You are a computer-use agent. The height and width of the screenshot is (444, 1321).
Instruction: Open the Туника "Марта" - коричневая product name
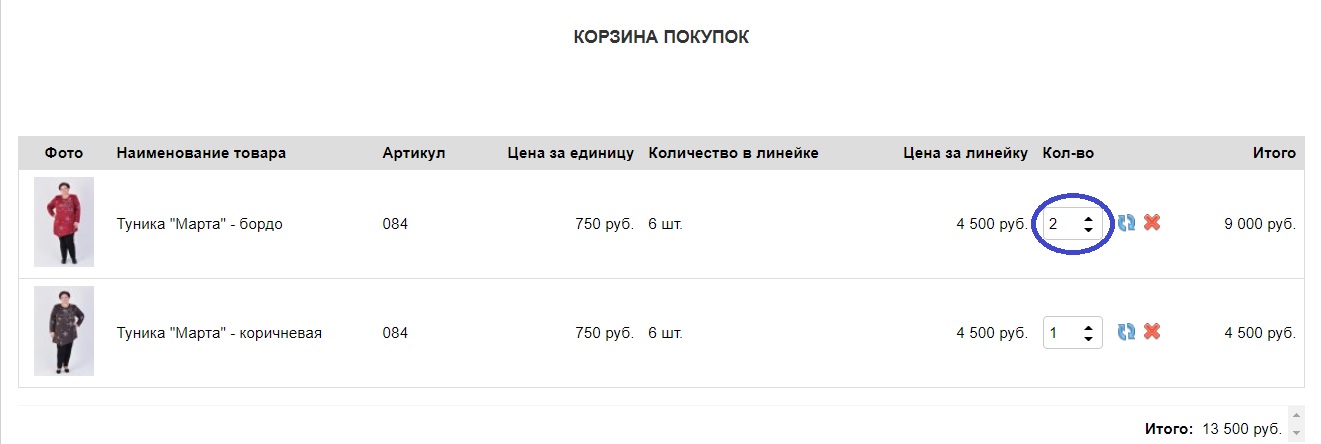pyautogui.click(x=219, y=332)
